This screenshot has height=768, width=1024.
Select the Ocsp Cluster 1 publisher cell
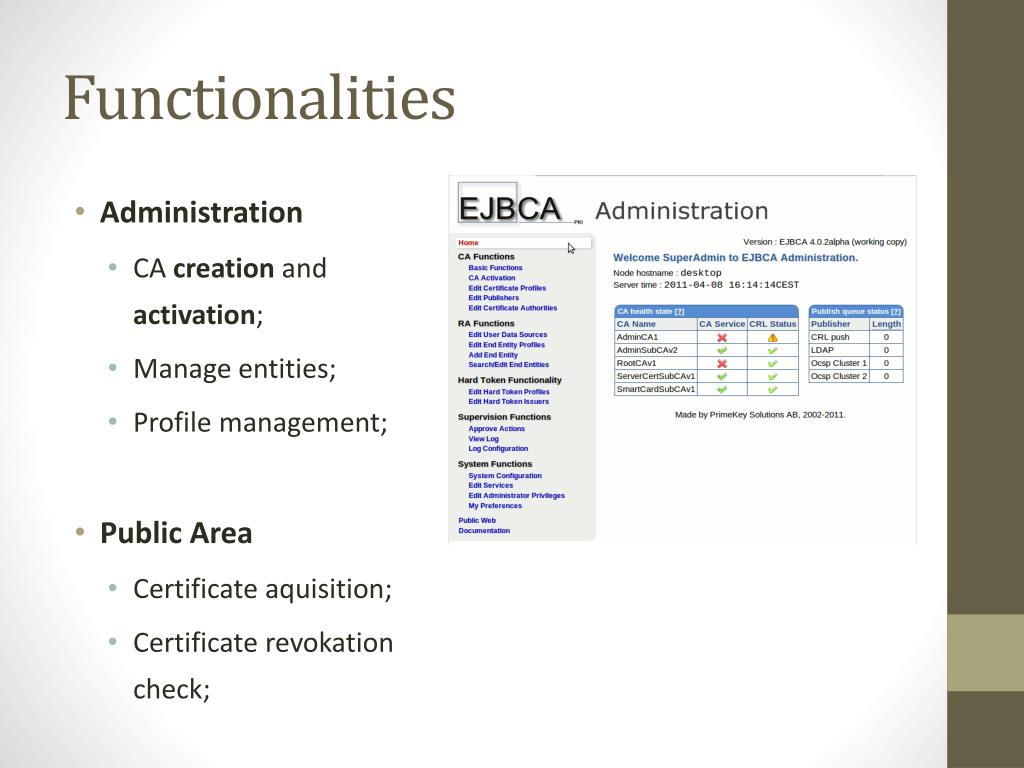(x=839, y=364)
